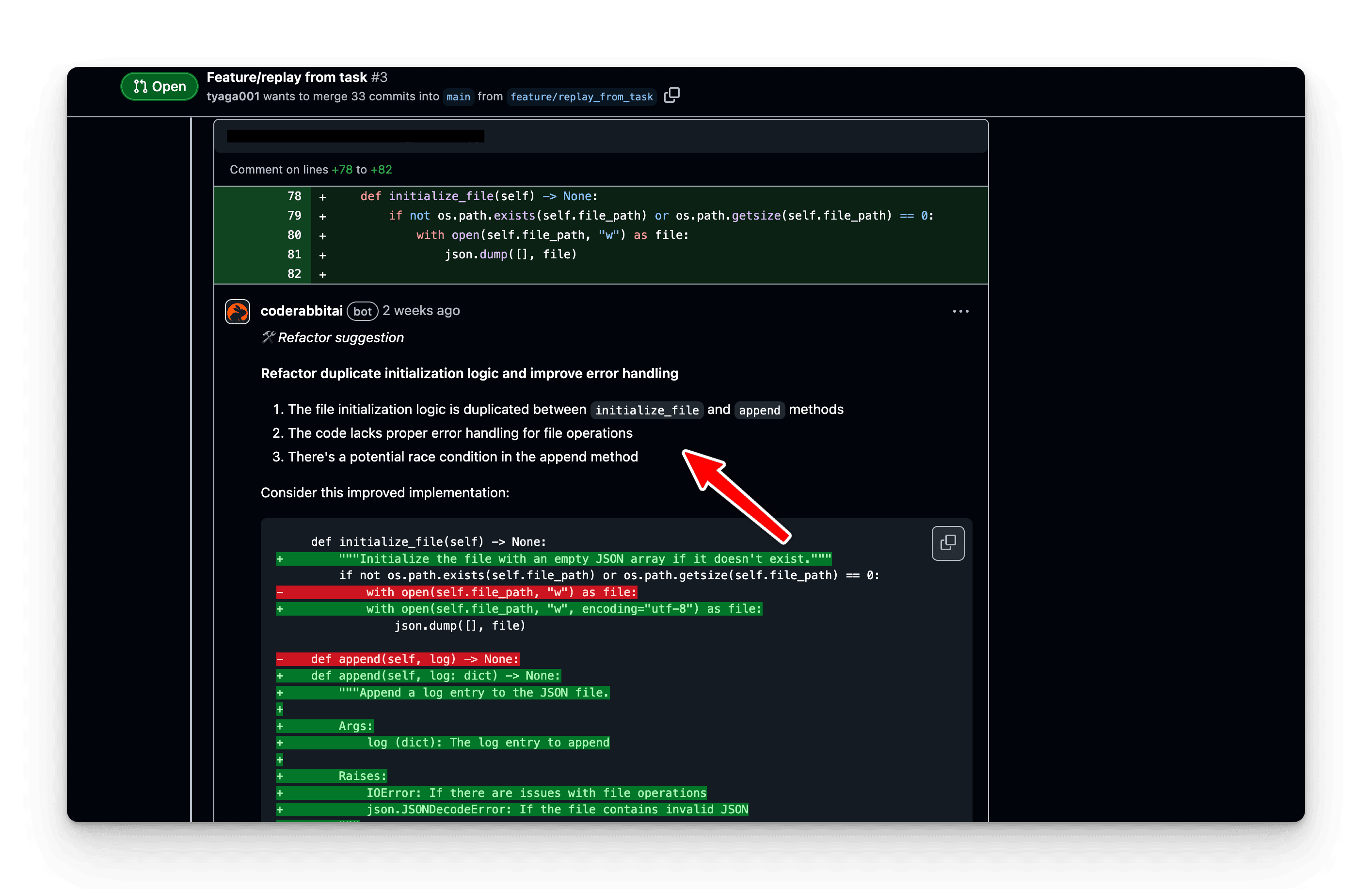
Task: Open the comment options kebab menu
Action: [x=960, y=311]
